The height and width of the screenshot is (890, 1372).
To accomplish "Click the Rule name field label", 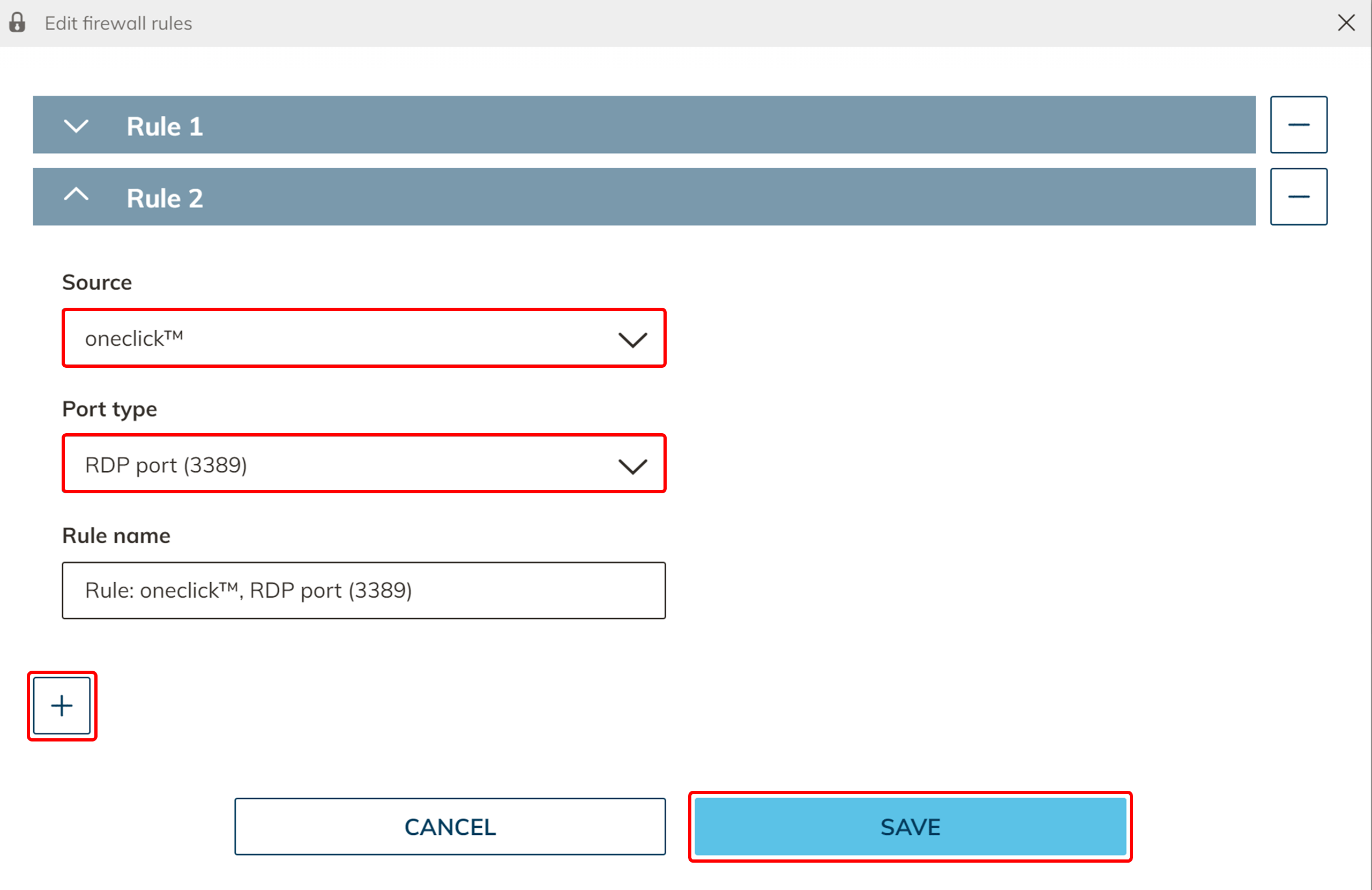I will [116, 536].
